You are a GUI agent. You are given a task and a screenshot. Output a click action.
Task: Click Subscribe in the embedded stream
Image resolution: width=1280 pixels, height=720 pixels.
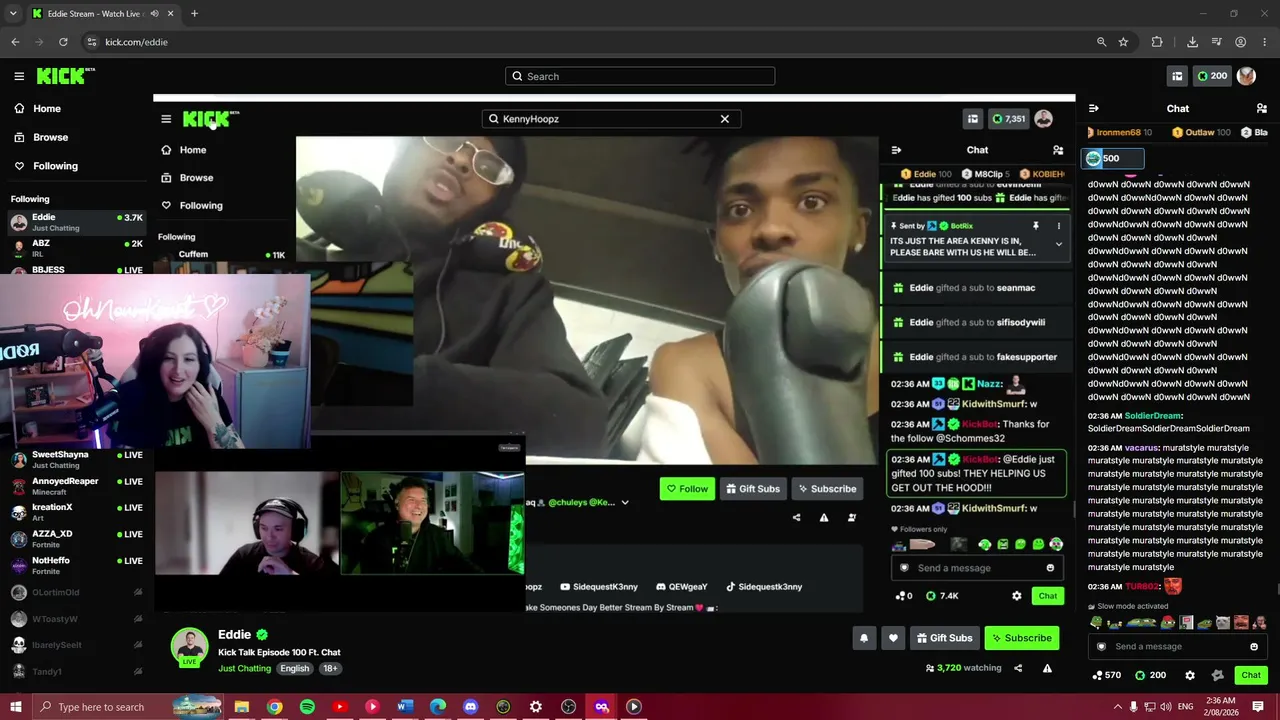pyautogui.click(x=827, y=489)
